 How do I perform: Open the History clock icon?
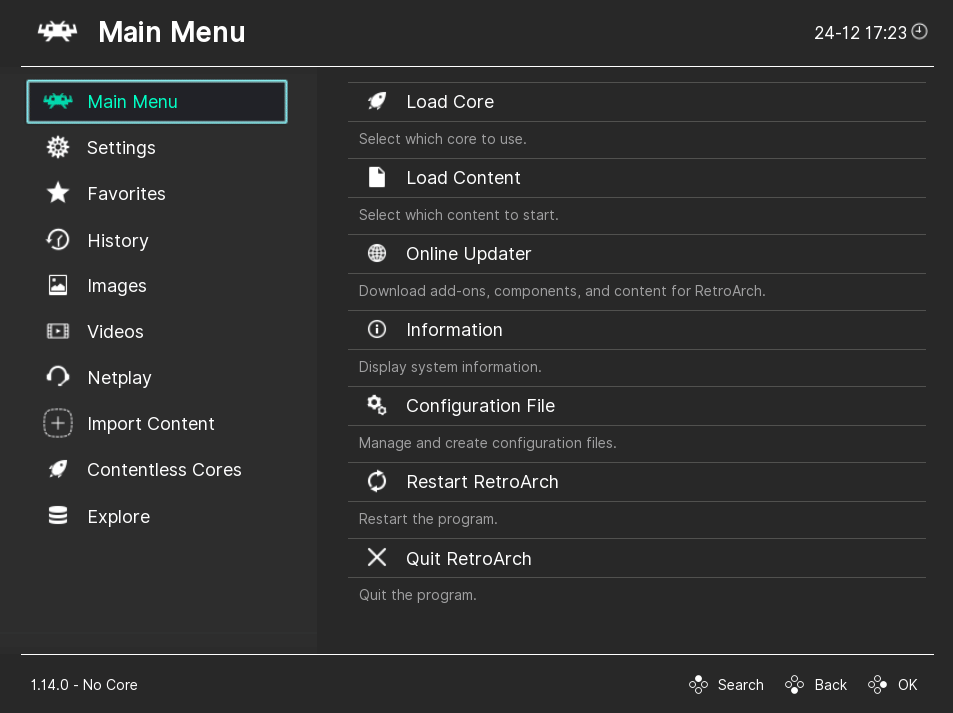point(58,240)
